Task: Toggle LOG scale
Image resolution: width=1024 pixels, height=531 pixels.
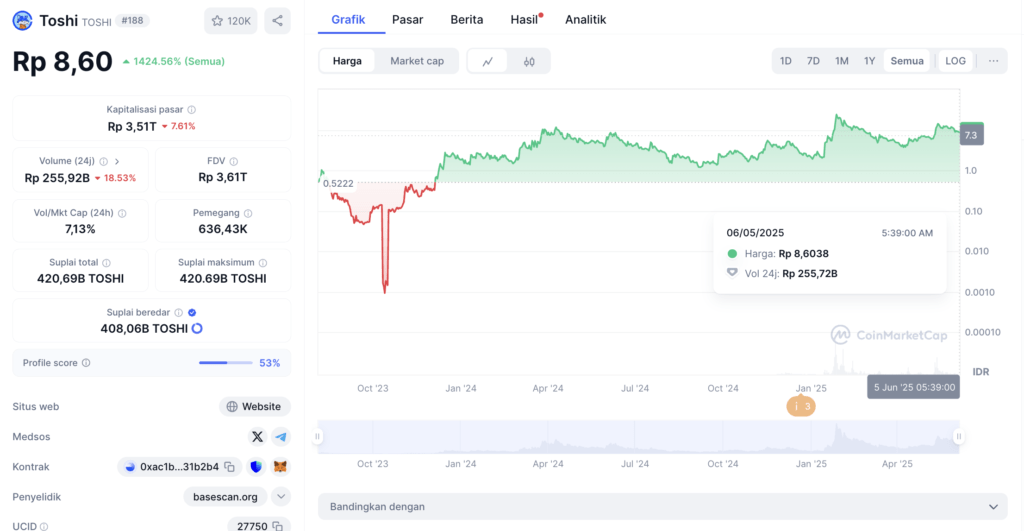Action: click(x=955, y=61)
